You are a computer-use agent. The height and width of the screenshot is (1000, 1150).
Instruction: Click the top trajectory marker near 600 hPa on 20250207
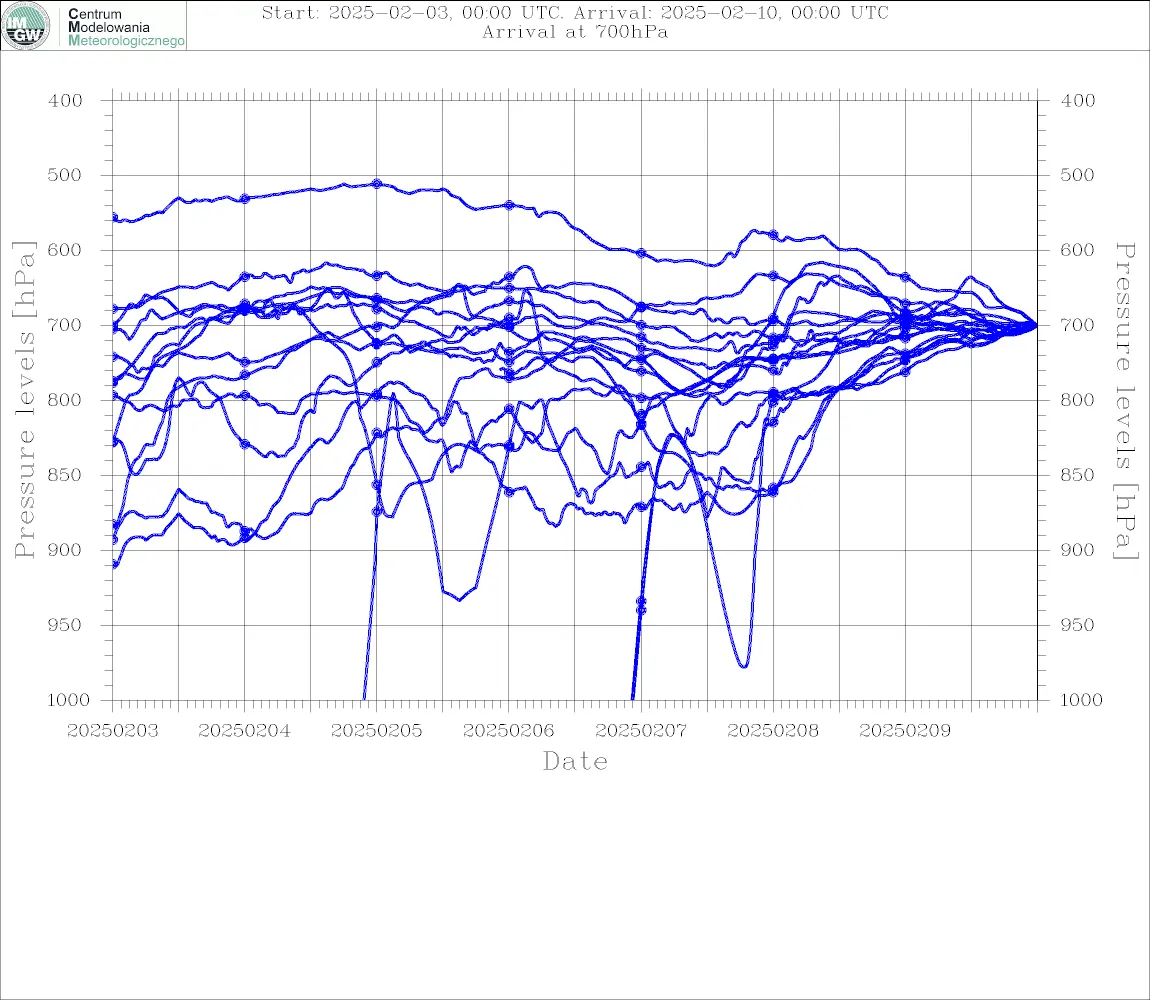641,253
